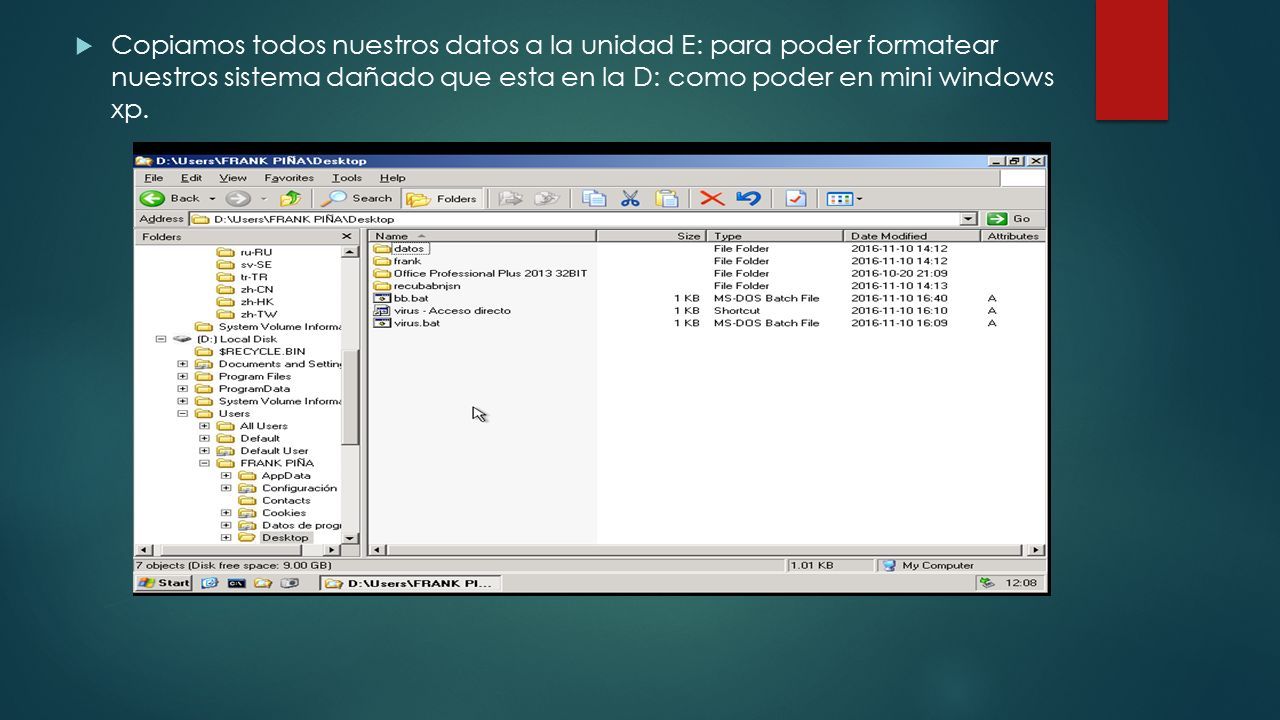Click the green Go button

tap(1009, 219)
